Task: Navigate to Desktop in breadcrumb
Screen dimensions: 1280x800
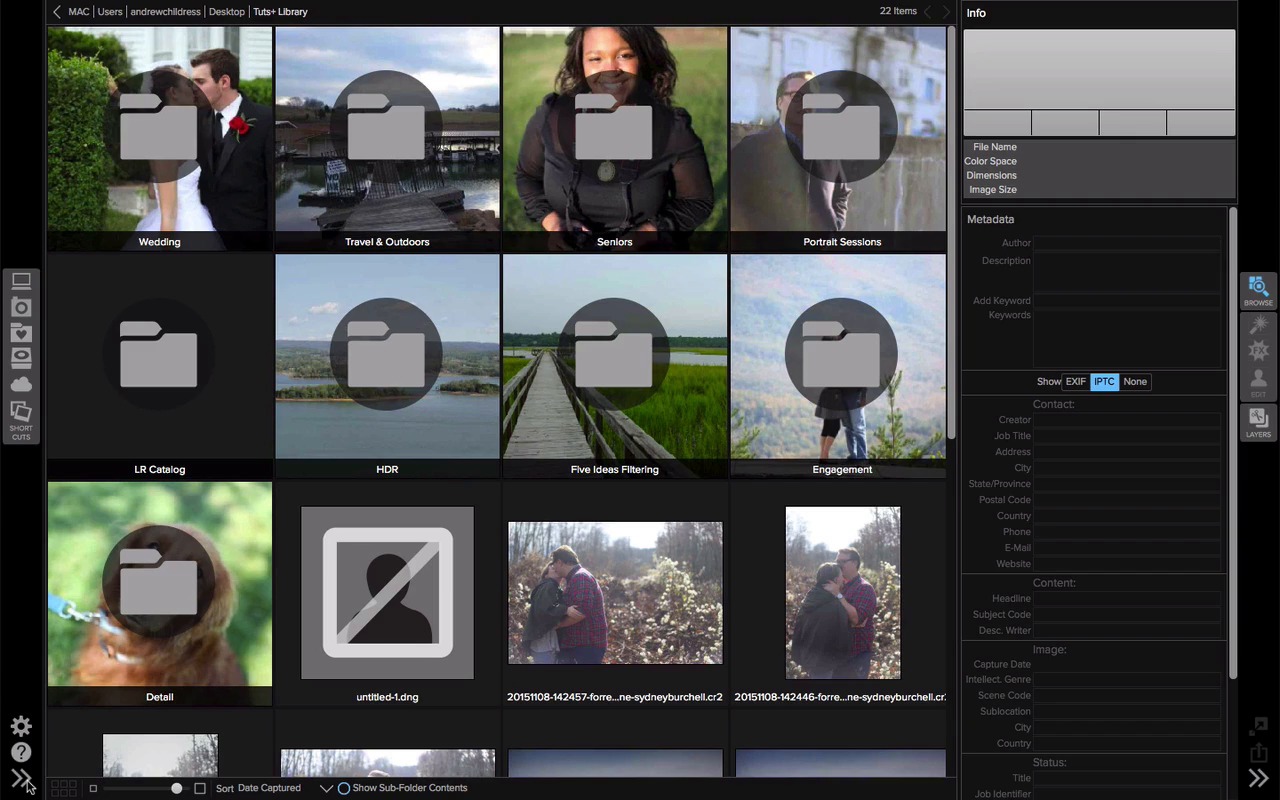Action: pos(227,12)
